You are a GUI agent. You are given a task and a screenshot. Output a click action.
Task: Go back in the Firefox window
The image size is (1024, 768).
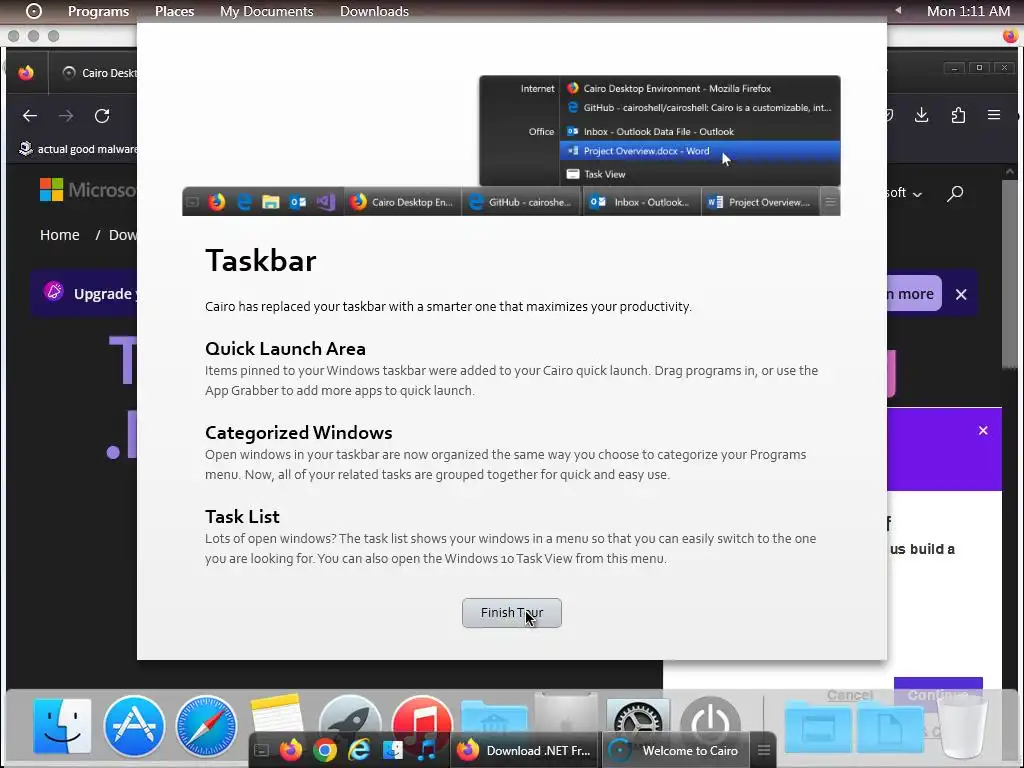(30, 116)
